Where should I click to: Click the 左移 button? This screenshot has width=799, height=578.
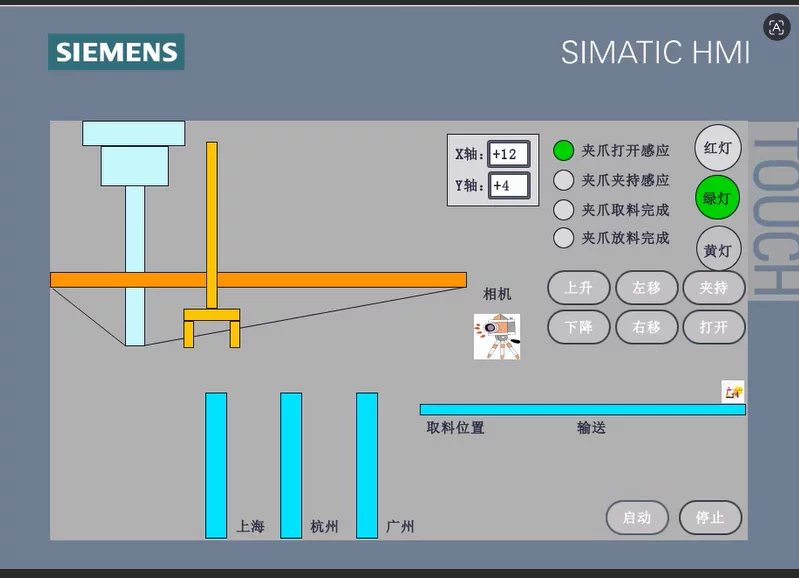point(647,287)
